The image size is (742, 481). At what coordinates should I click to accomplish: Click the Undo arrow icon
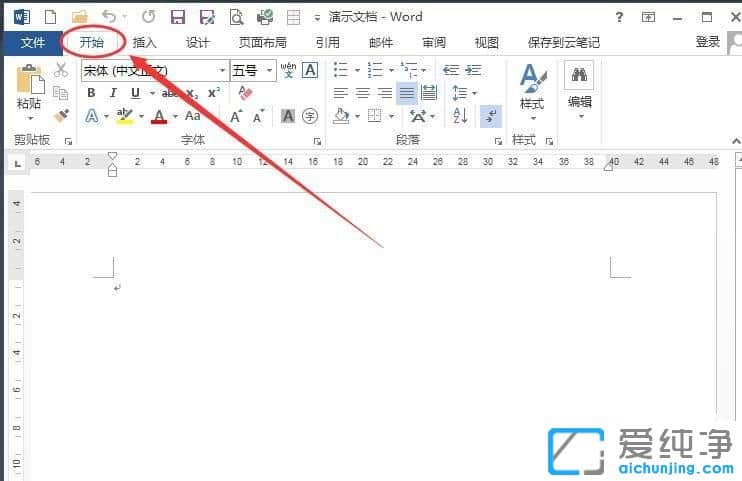pyautogui.click(x=109, y=17)
